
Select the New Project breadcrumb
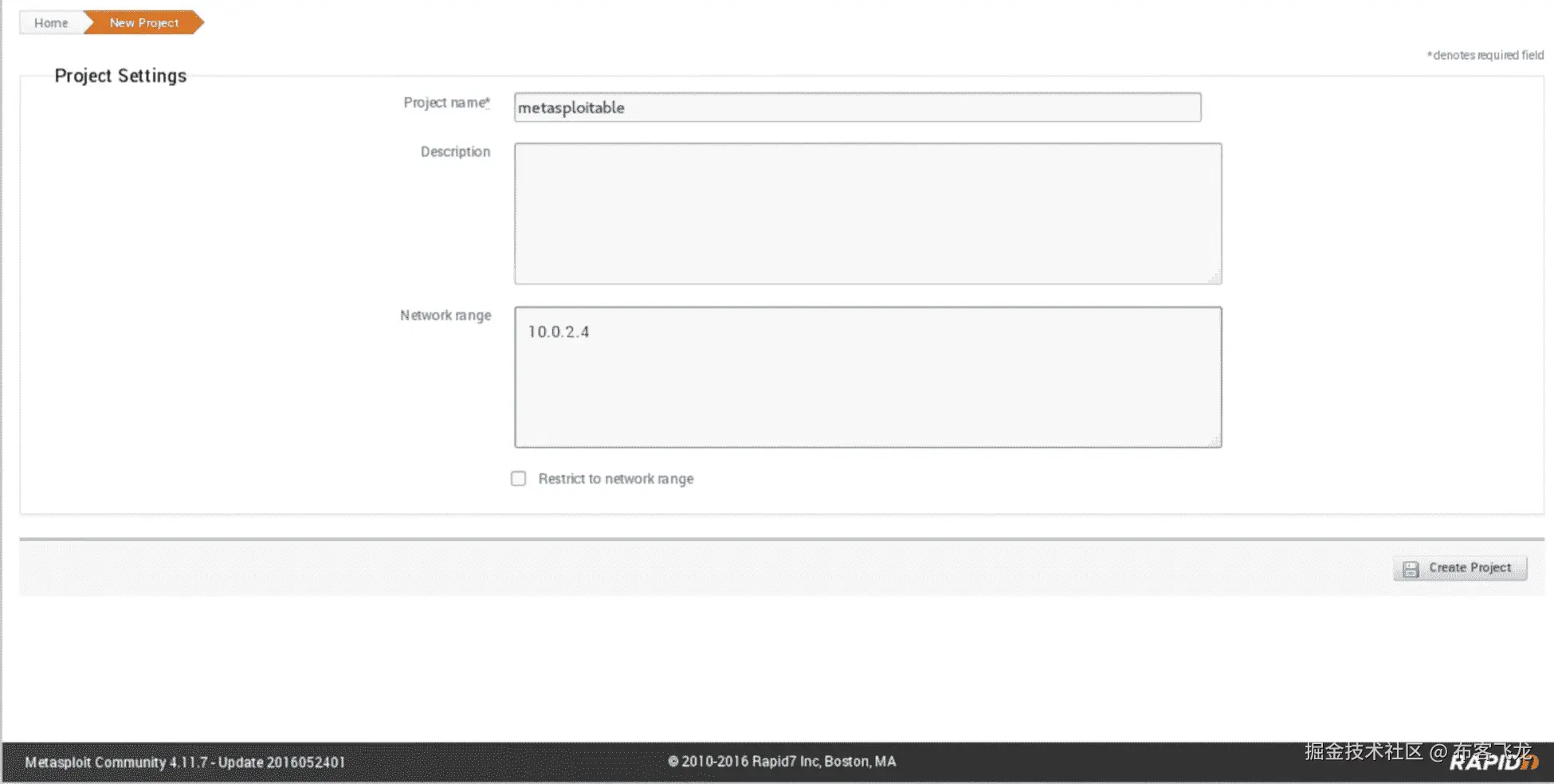coord(144,23)
